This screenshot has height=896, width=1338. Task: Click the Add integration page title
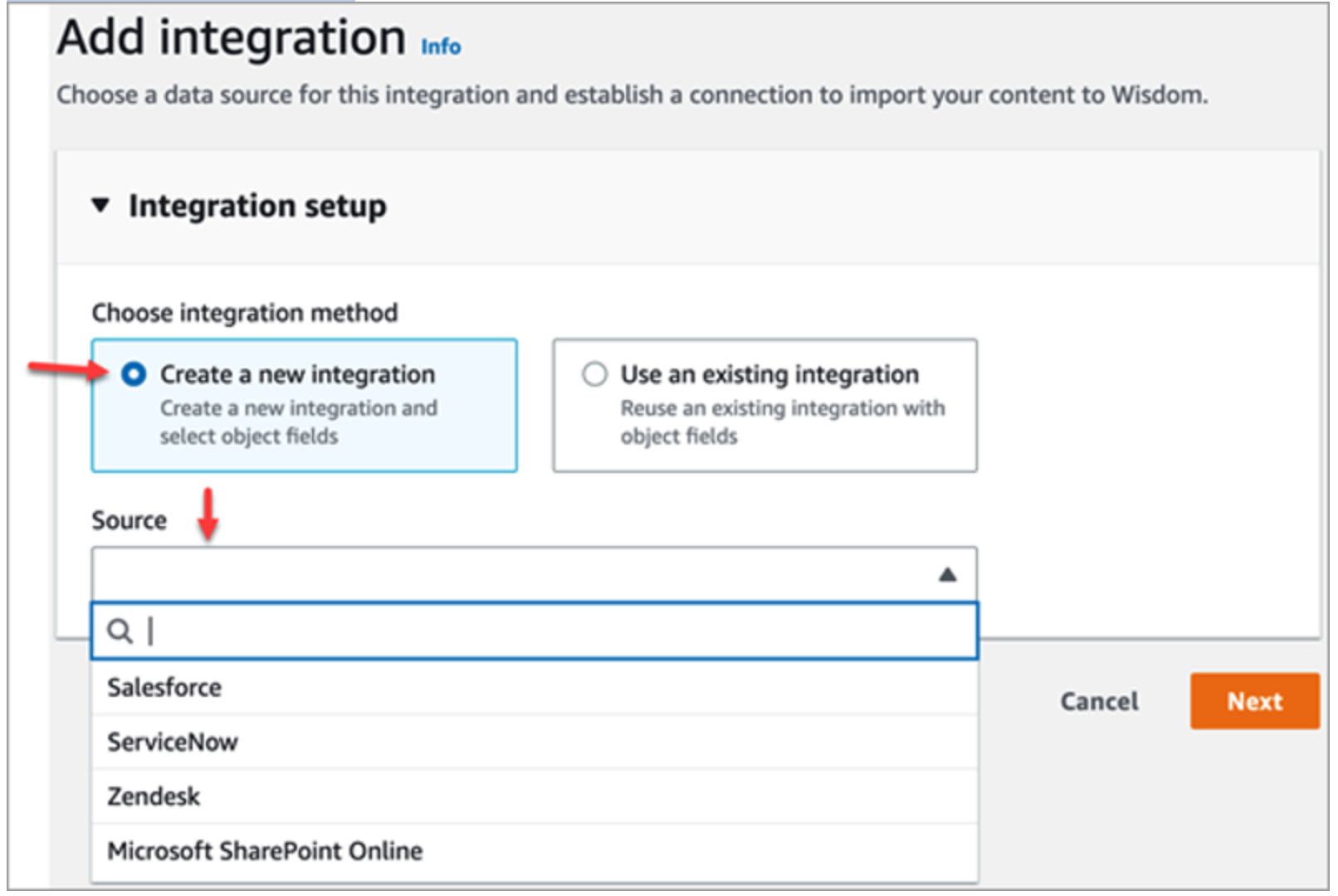231,38
